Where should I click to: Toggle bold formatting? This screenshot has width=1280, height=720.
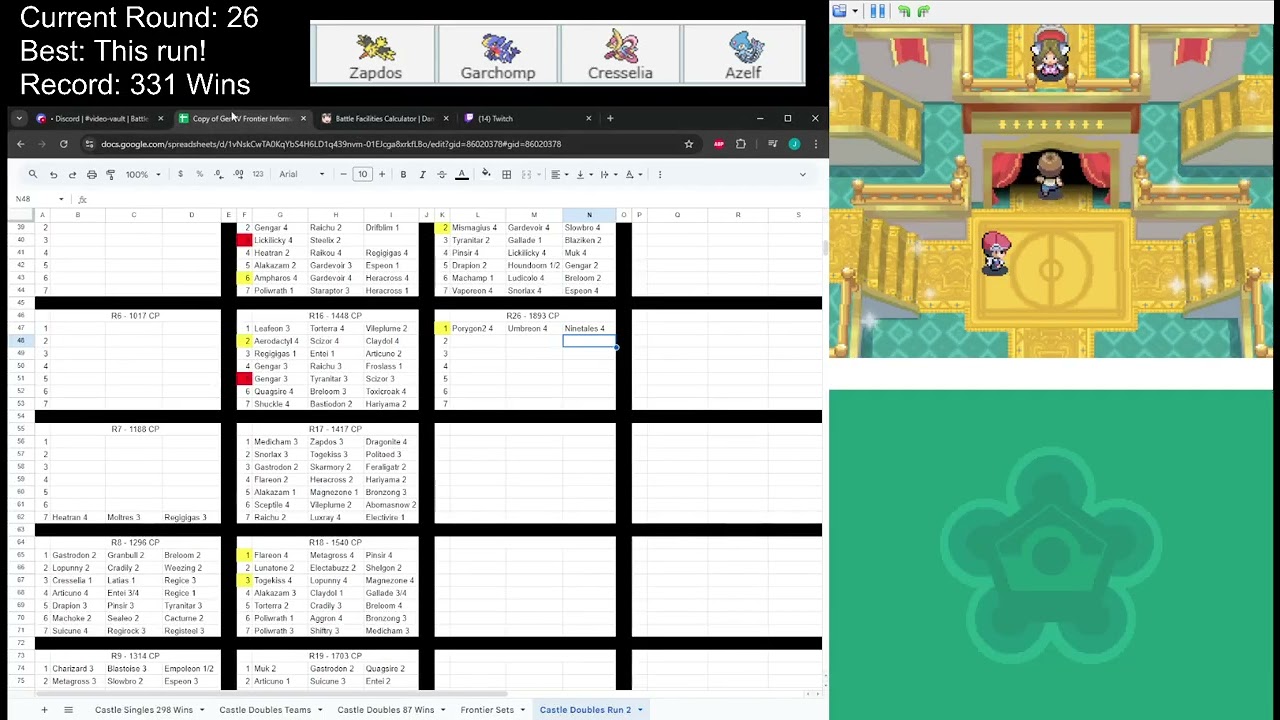click(403, 174)
